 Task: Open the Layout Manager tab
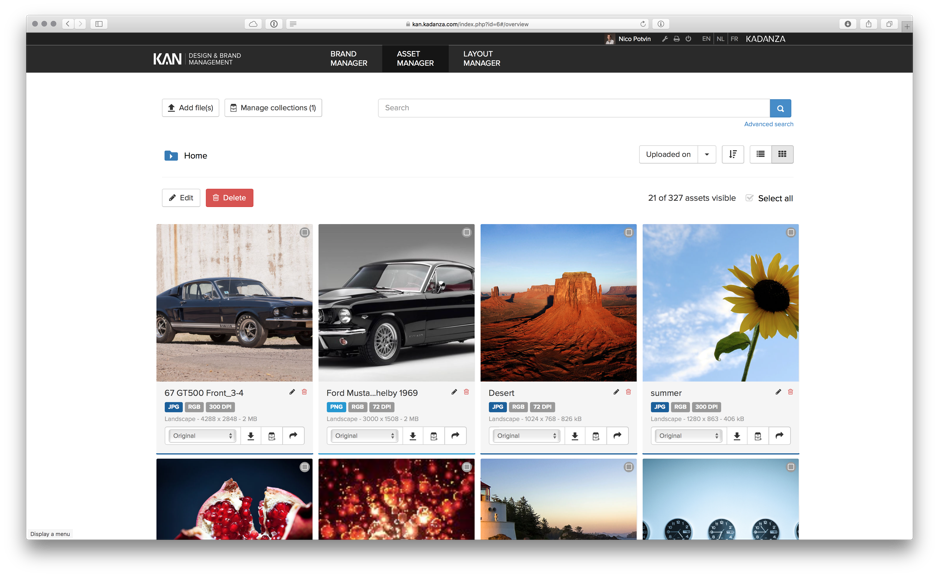[481, 59]
